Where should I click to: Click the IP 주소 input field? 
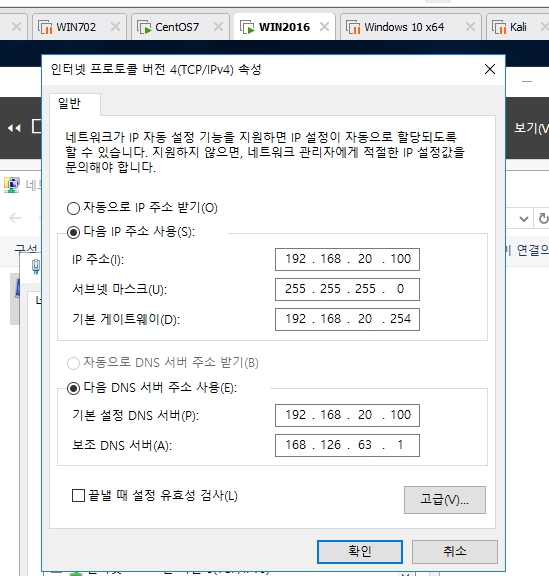click(347, 259)
